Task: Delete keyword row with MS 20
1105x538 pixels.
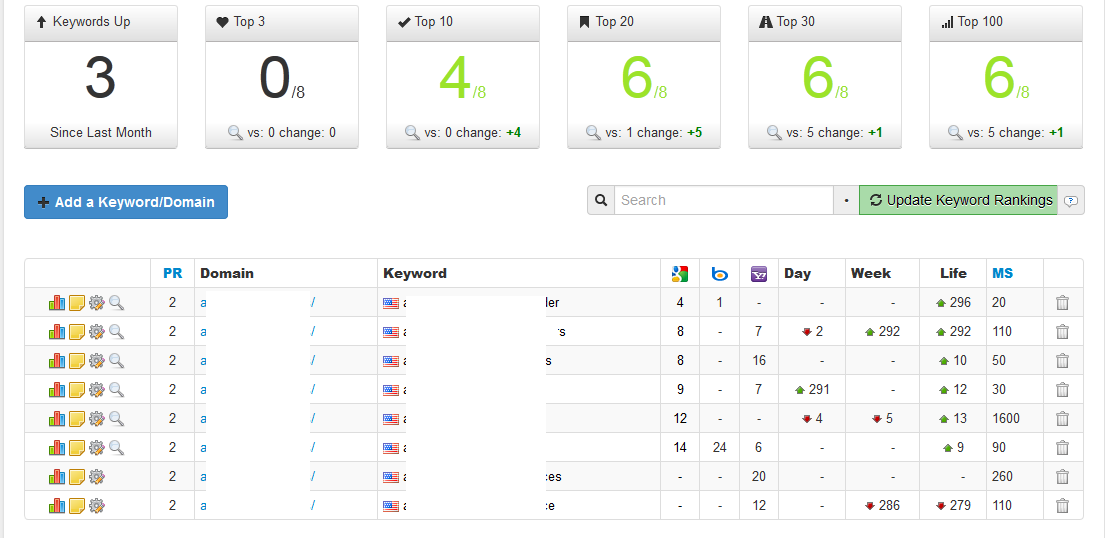Action: 1062,302
